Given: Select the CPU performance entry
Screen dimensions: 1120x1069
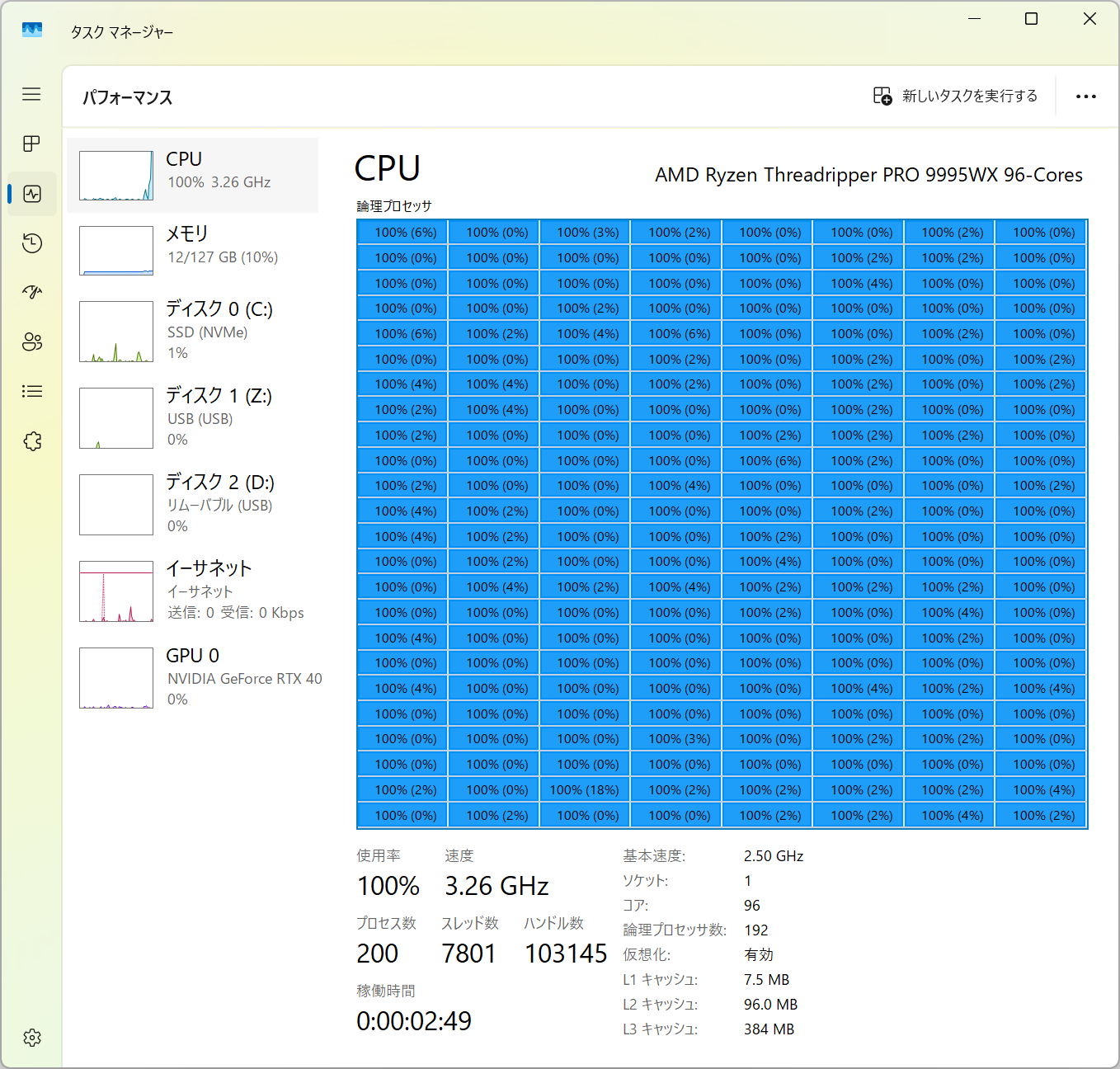Looking at the screenshot, I should click(x=192, y=175).
